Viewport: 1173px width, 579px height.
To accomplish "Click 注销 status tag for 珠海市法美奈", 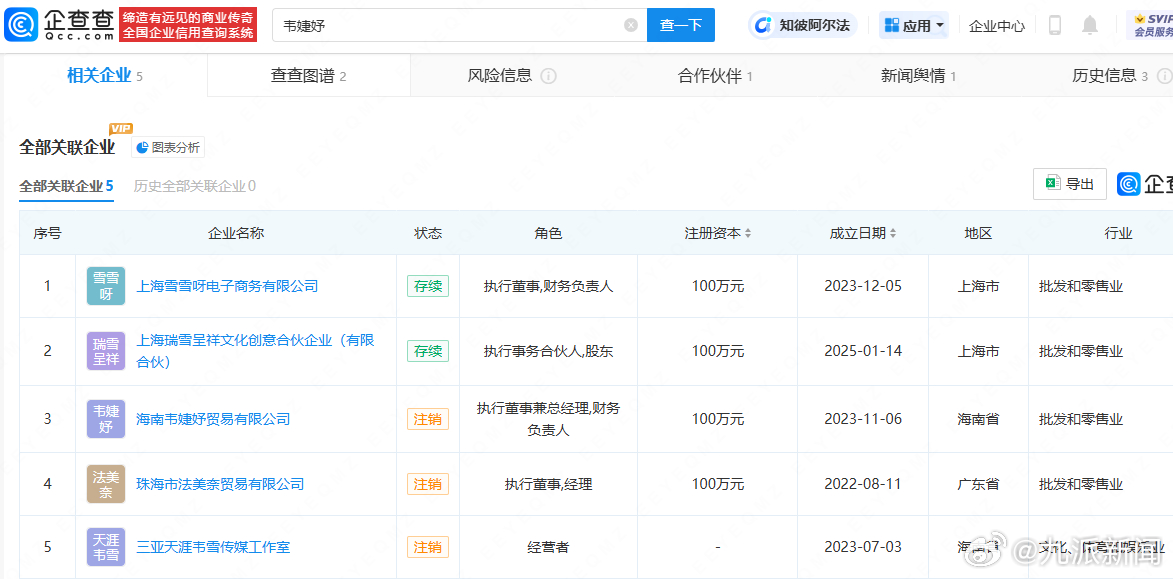I will point(428,484).
